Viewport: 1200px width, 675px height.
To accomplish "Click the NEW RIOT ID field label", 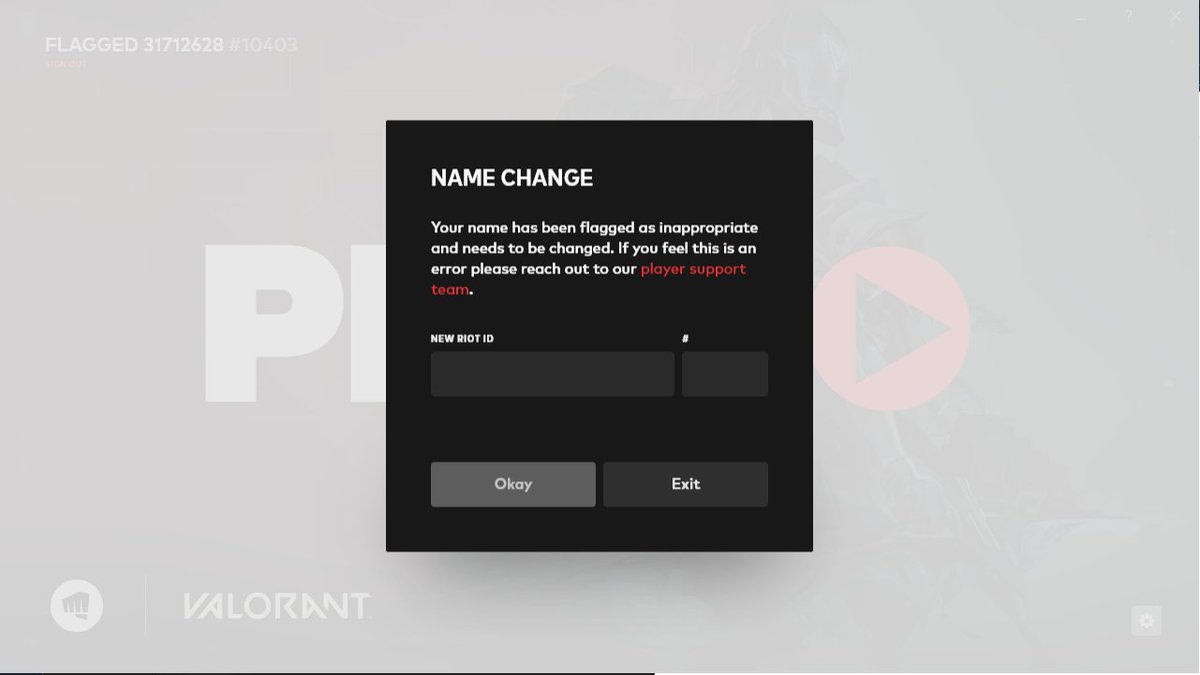I will tap(460, 338).
